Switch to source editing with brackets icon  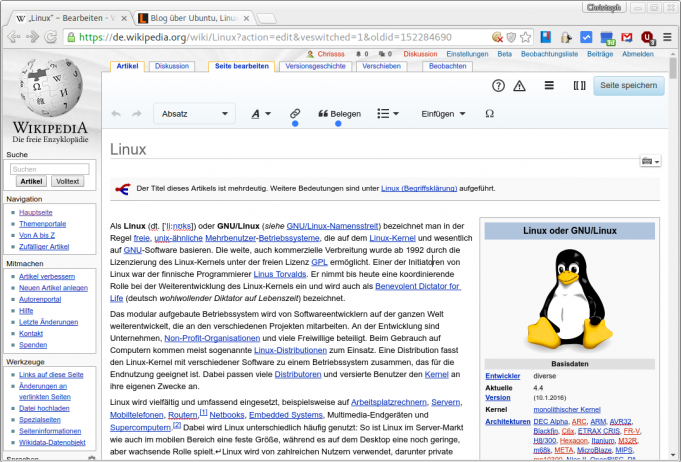click(x=579, y=86)
